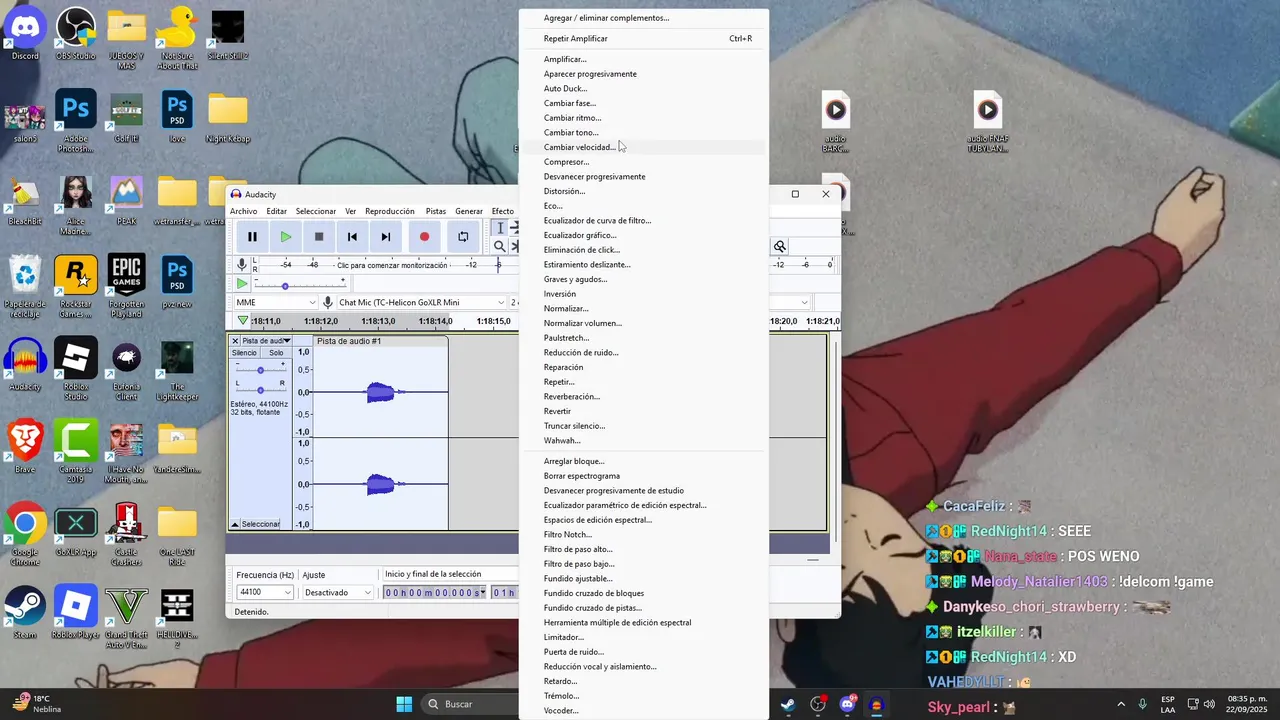Viewport: 1280px width, 720px height.
Task: Open the Pistas menu
Action: click(436, 211)
